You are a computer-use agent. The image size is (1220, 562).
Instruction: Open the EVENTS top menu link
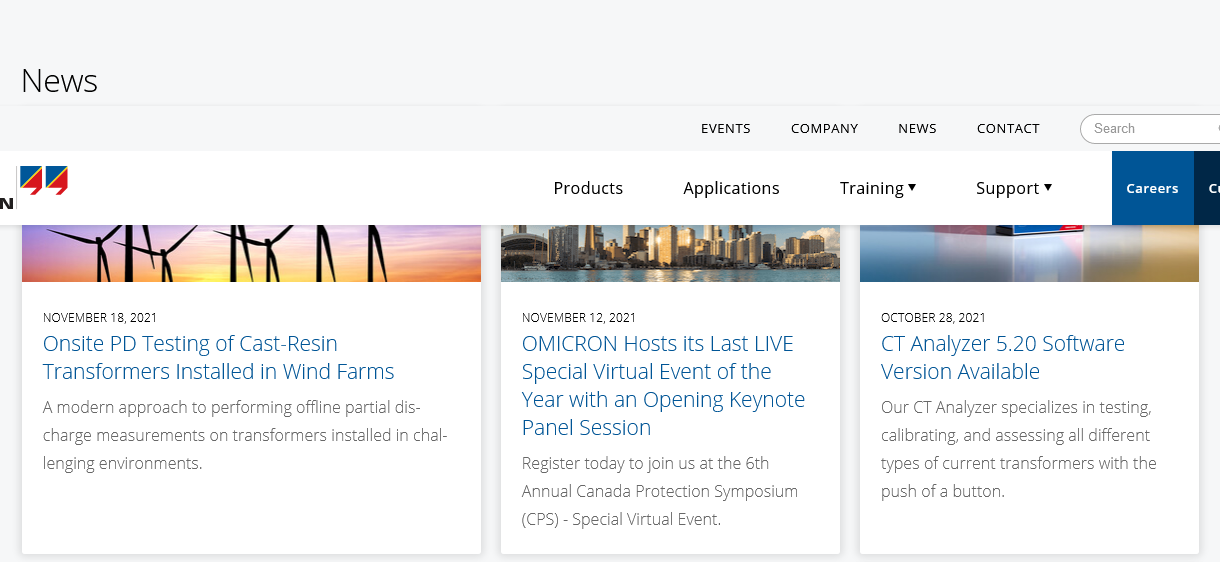pyautogui.click(x=725, y=128)
